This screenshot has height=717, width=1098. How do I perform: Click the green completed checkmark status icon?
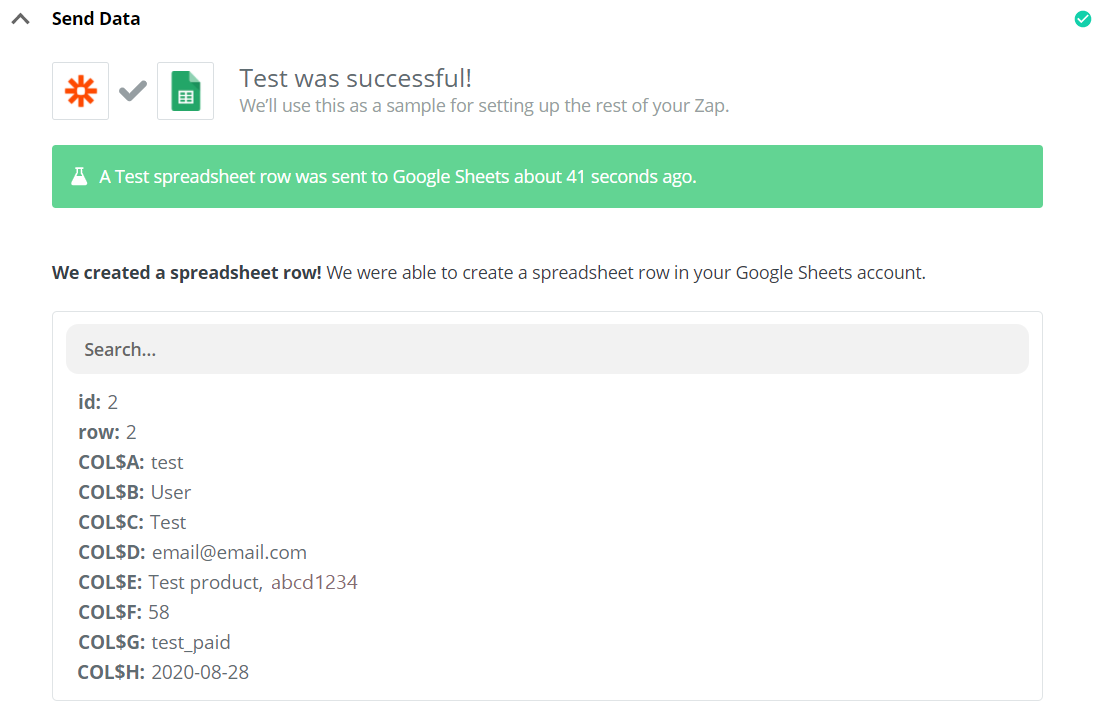[x=1082, y=19]
